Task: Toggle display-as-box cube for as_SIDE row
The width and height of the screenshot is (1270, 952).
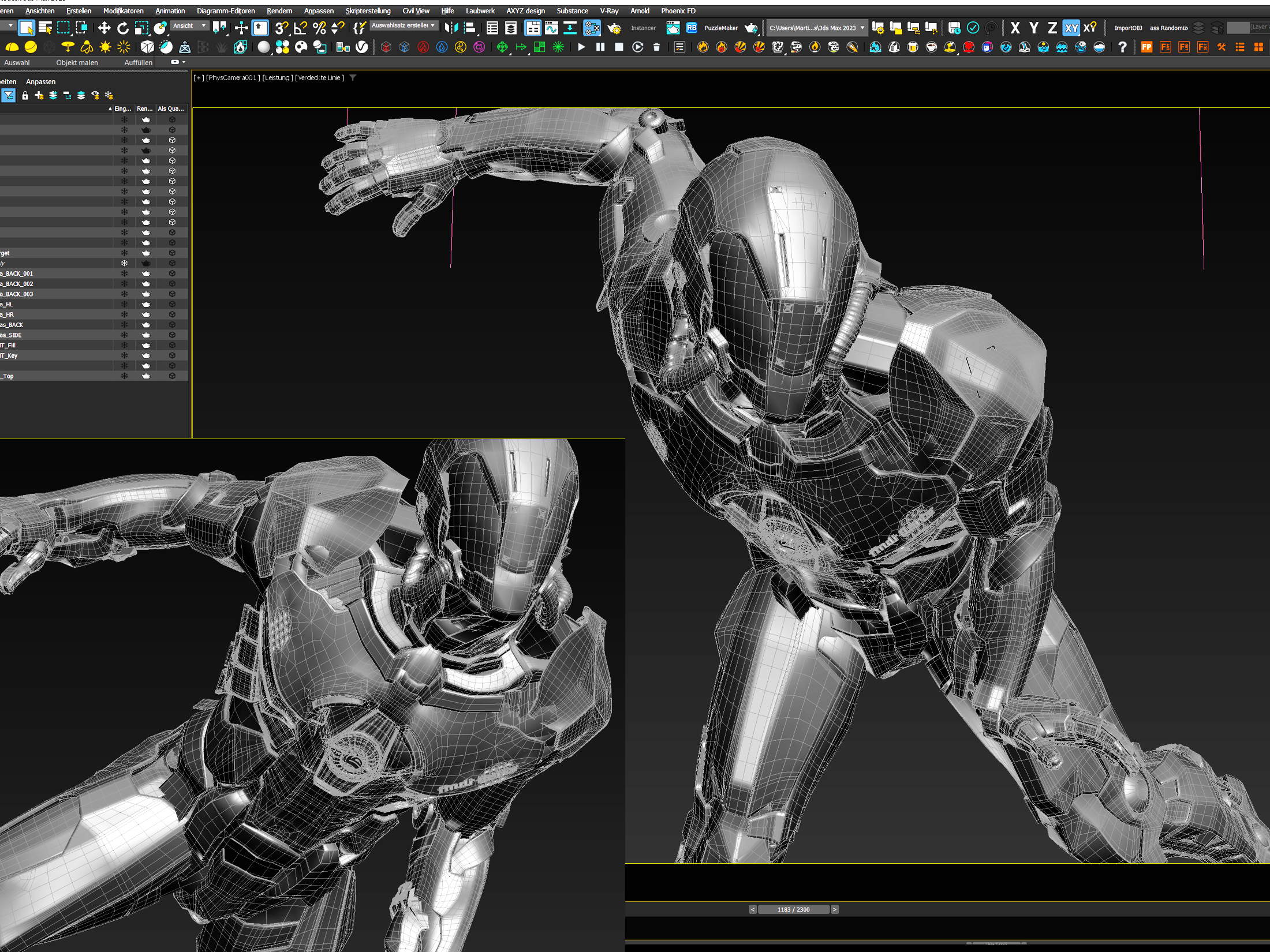Action: click(x=172, y=335)
